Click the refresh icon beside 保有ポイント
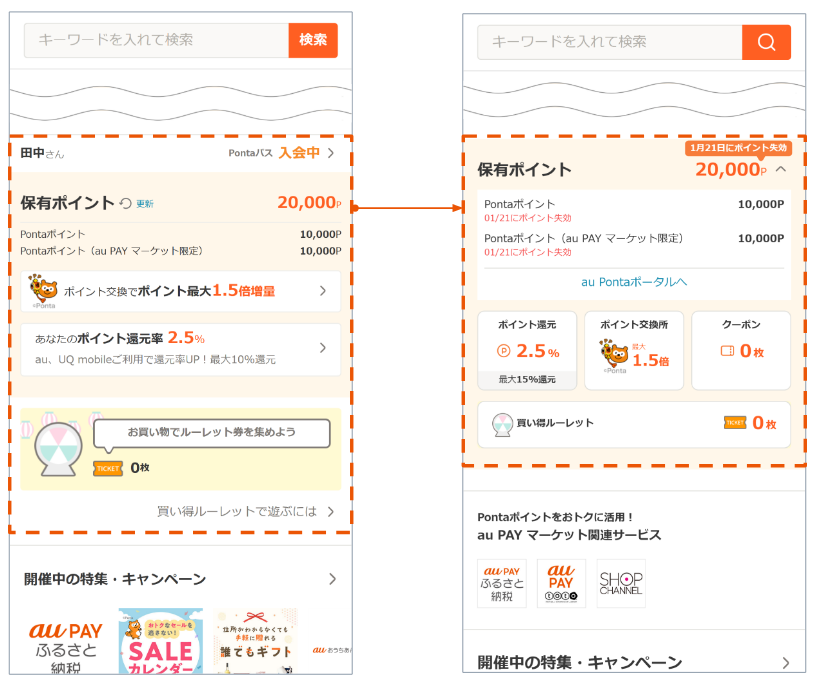This screenshot has width=825, height=691. click(x=126, y=203)
